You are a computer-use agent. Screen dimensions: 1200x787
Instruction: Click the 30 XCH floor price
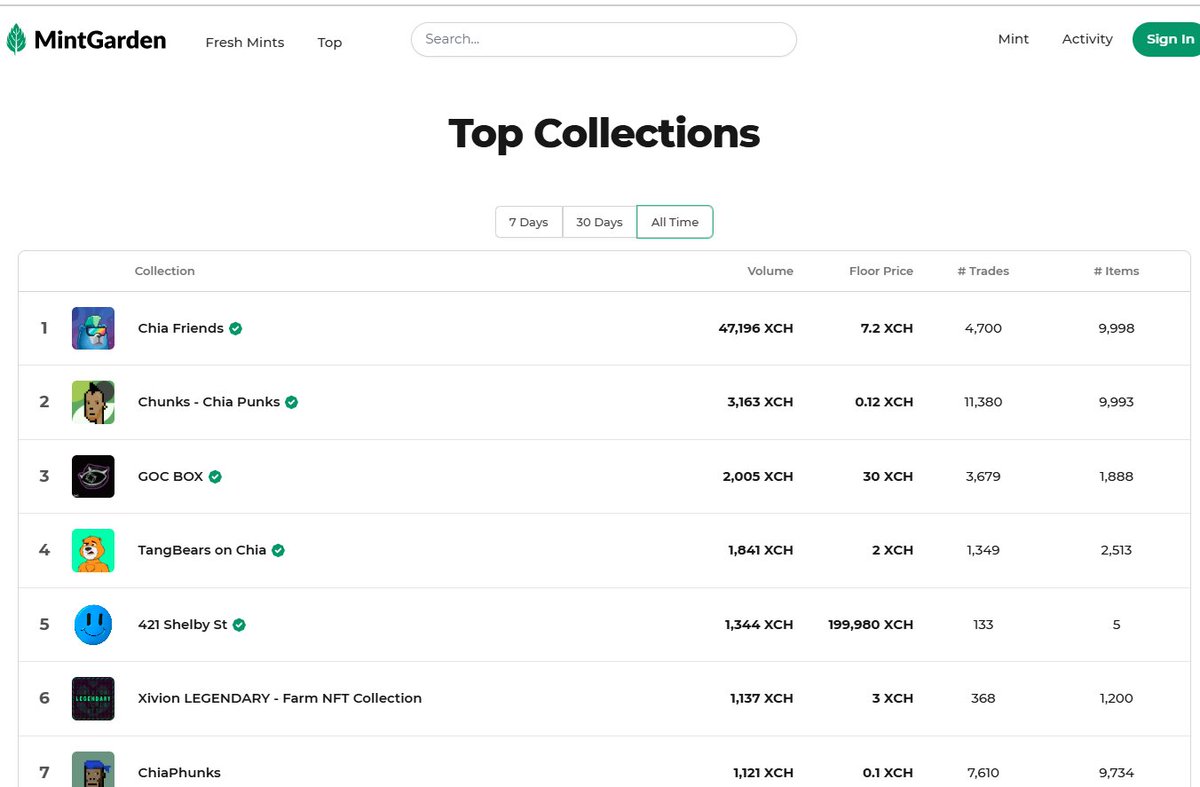point(888,476)
